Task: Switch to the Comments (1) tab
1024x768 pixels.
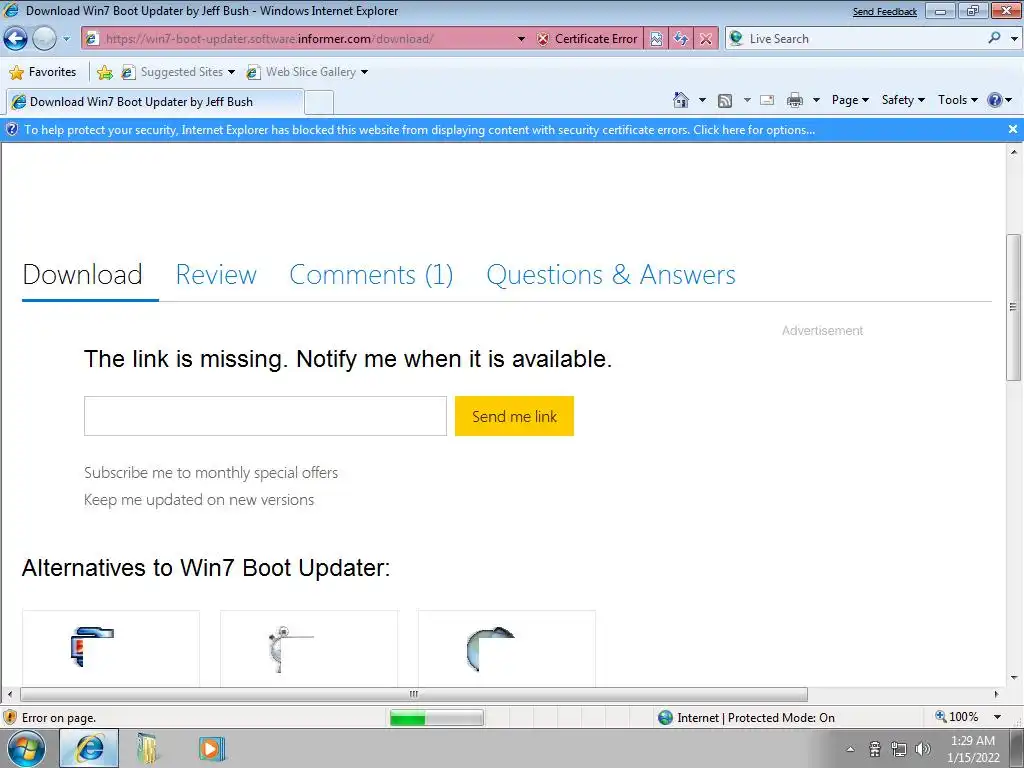Action: [371, 274]
